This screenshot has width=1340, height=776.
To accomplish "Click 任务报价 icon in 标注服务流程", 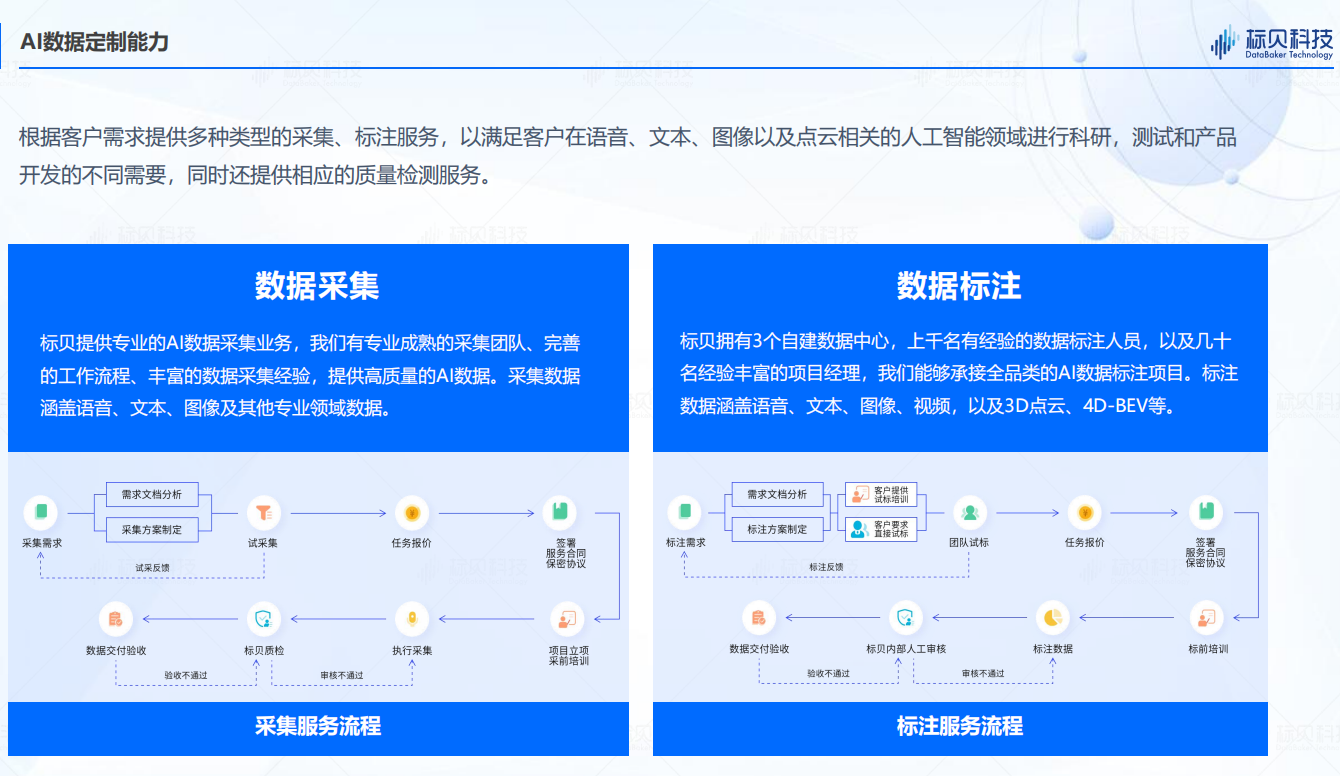I will click(1084, 512).
